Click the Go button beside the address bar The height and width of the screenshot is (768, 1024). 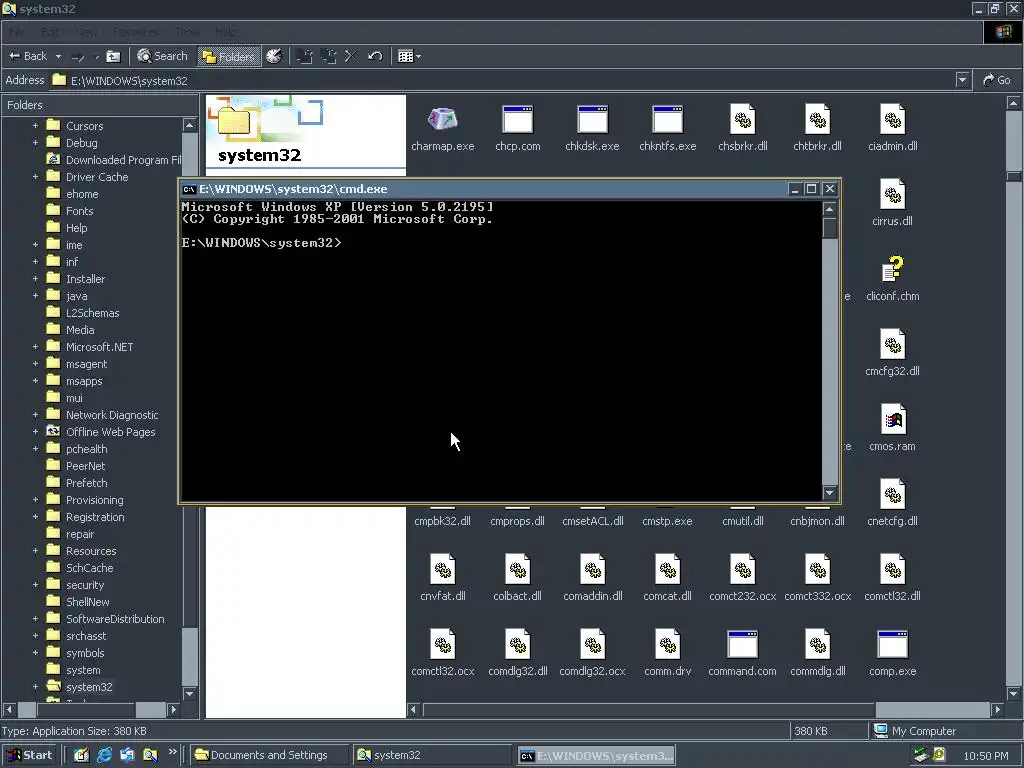(x=997, y=80)
